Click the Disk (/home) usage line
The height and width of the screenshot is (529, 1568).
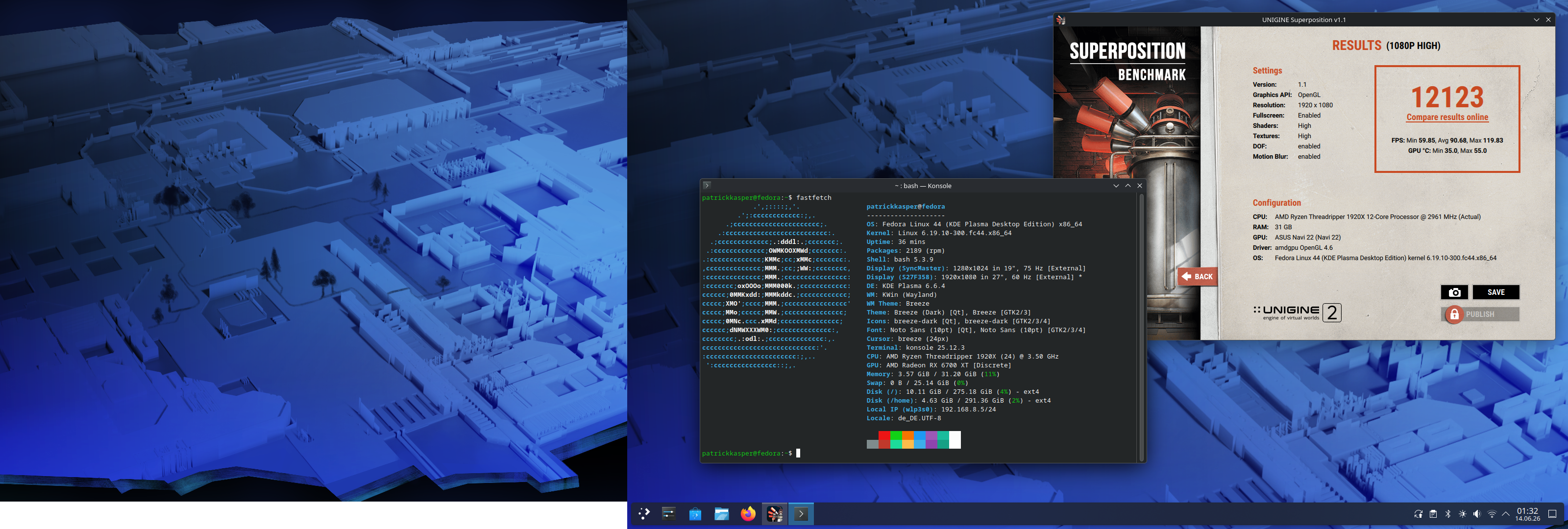point(958,401)
